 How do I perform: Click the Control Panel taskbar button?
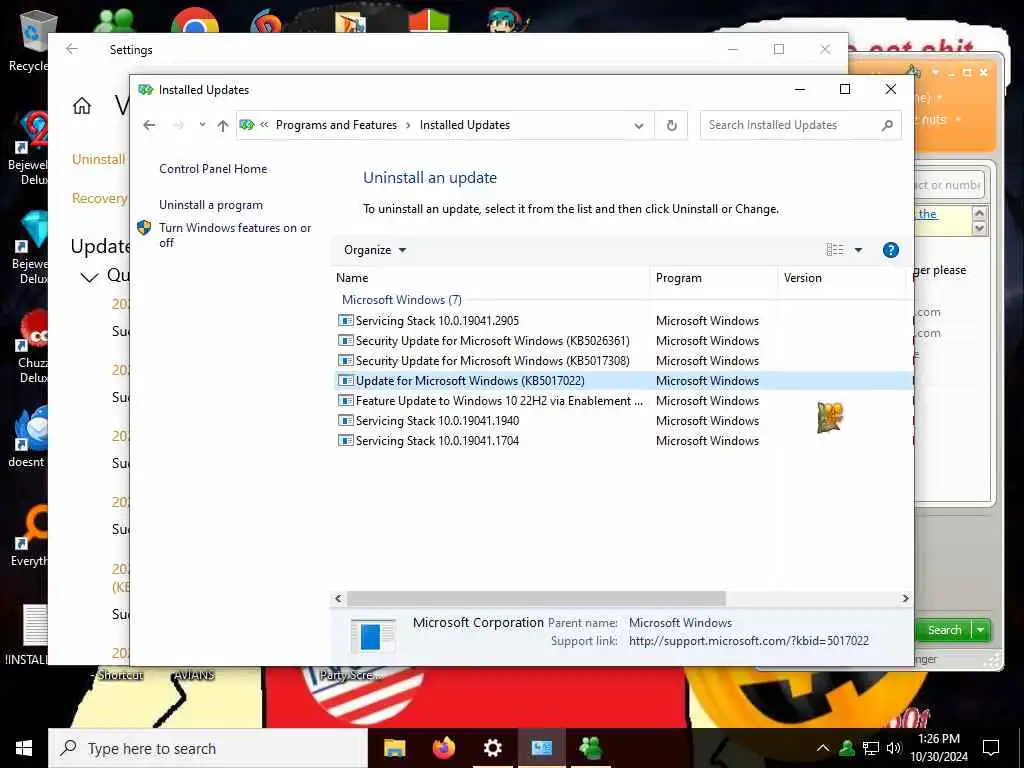(541, 748)
